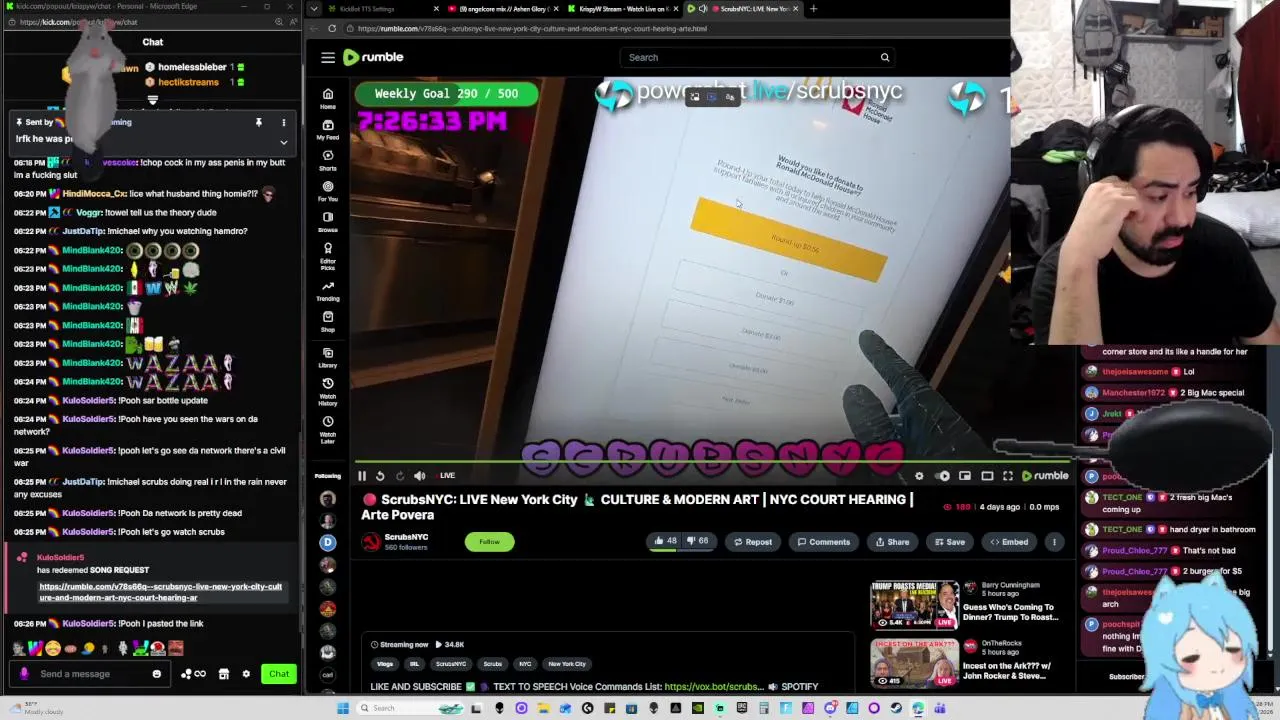
Task: Open Editor Picks in Rumble sidebar
Action: click(x=327, y=256)
